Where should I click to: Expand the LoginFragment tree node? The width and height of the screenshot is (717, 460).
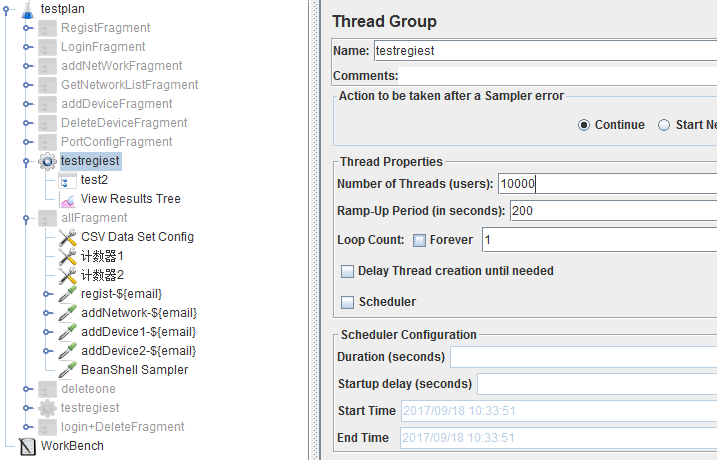point(27,47)
